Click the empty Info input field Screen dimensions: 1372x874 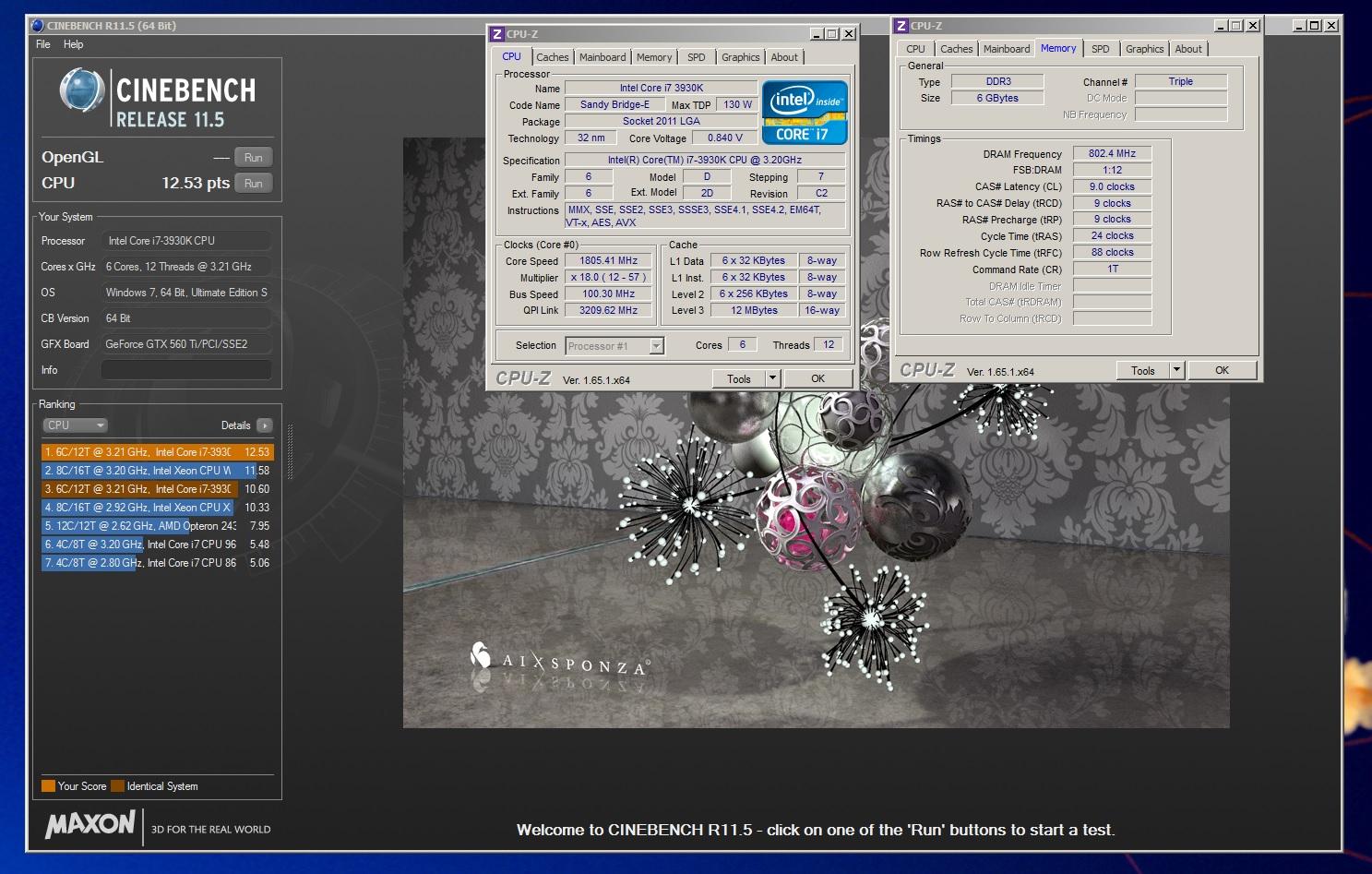click(x=186, y=370)
